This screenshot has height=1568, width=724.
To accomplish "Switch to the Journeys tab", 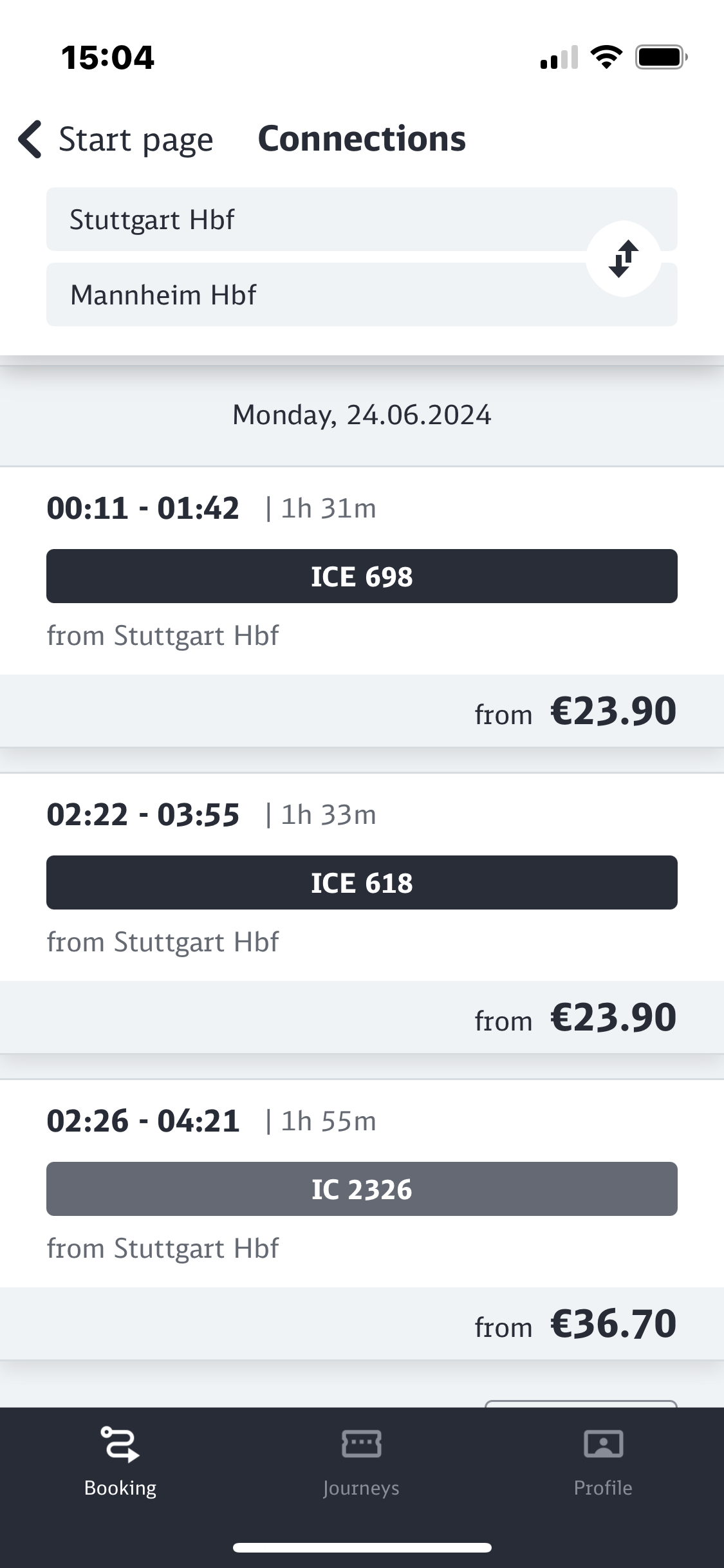I will (361, 1462).
